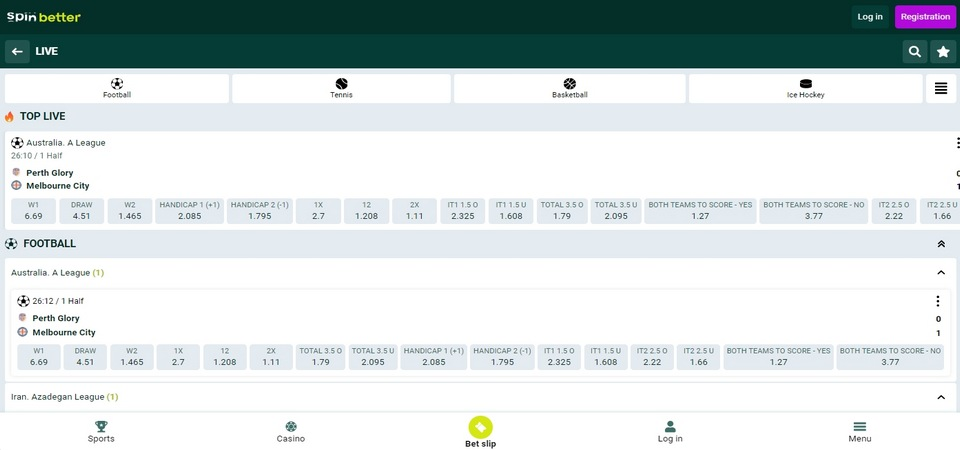Screen dimensions: 960x450
Task: Open favorites star icon in header
Action: tap(942, 51)
